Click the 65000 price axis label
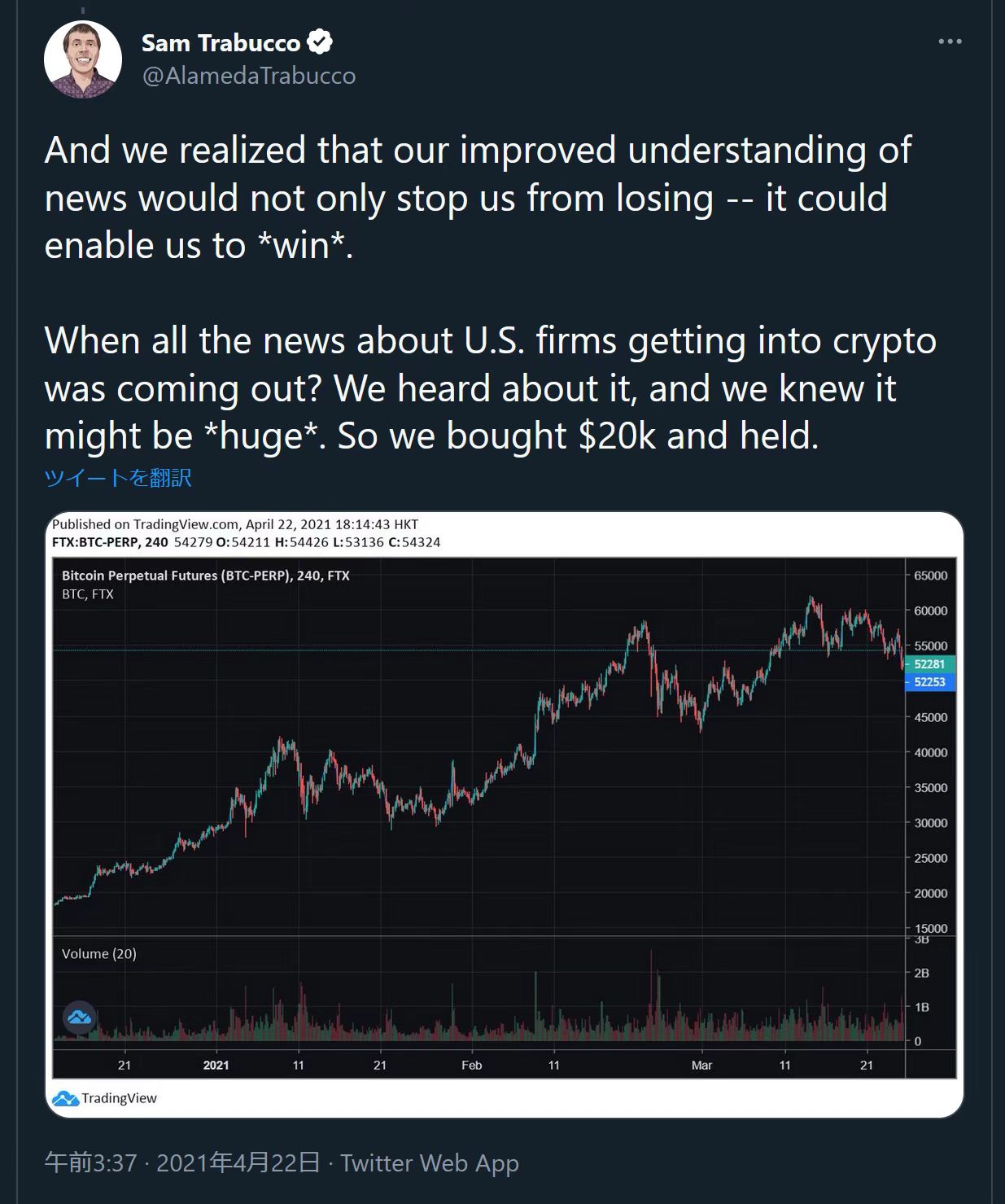Image resolution: width=1005 pixels, height=1204 pixels. point(930,576)
